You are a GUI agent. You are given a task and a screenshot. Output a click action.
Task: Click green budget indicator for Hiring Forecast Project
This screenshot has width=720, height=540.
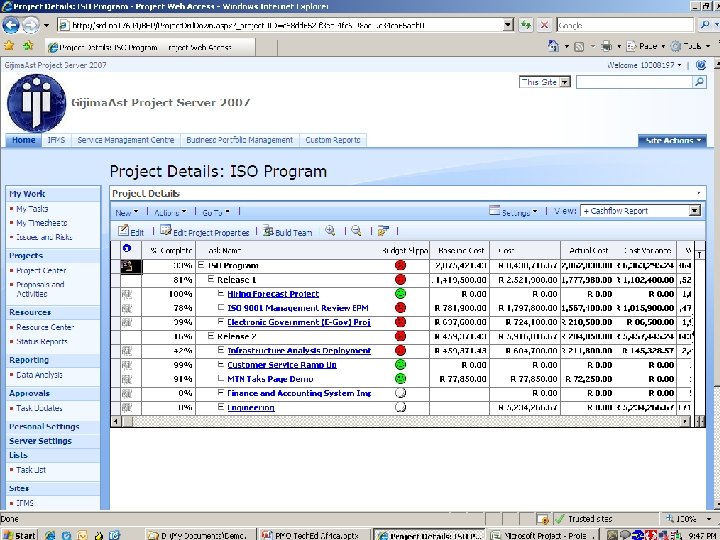(x=400, y=294)
